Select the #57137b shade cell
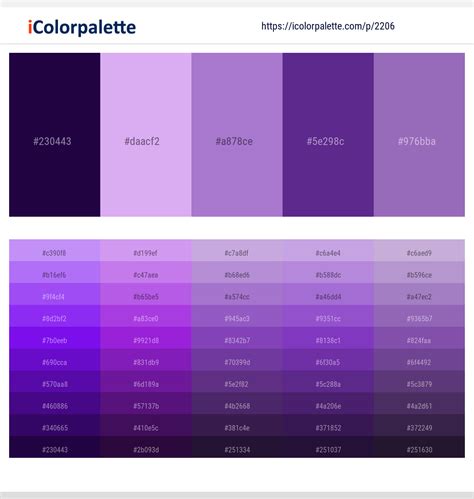This screenshot has height=499, width=474. [x=146, y=403]
